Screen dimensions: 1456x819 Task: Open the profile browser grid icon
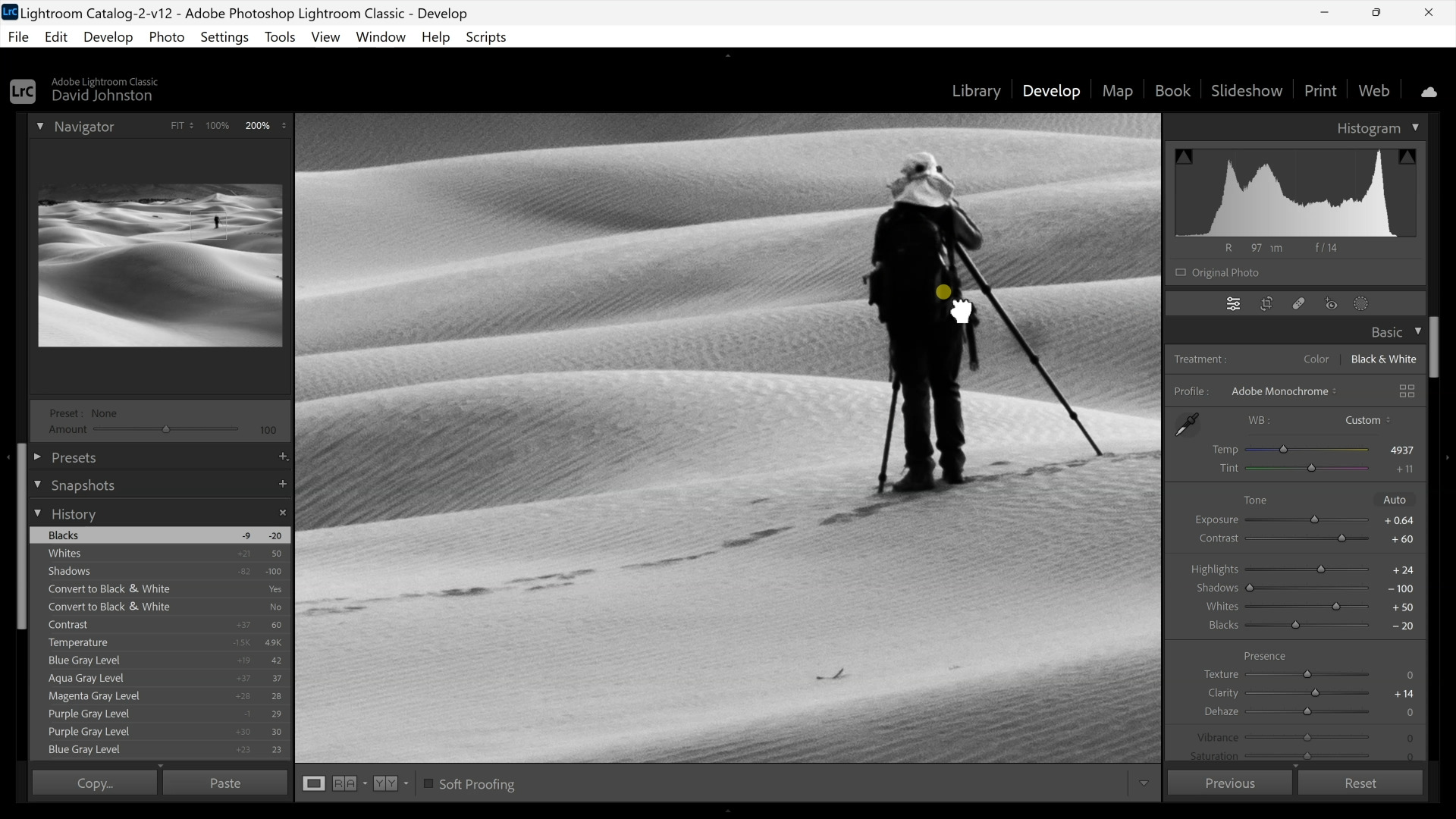pos(1407,391)
